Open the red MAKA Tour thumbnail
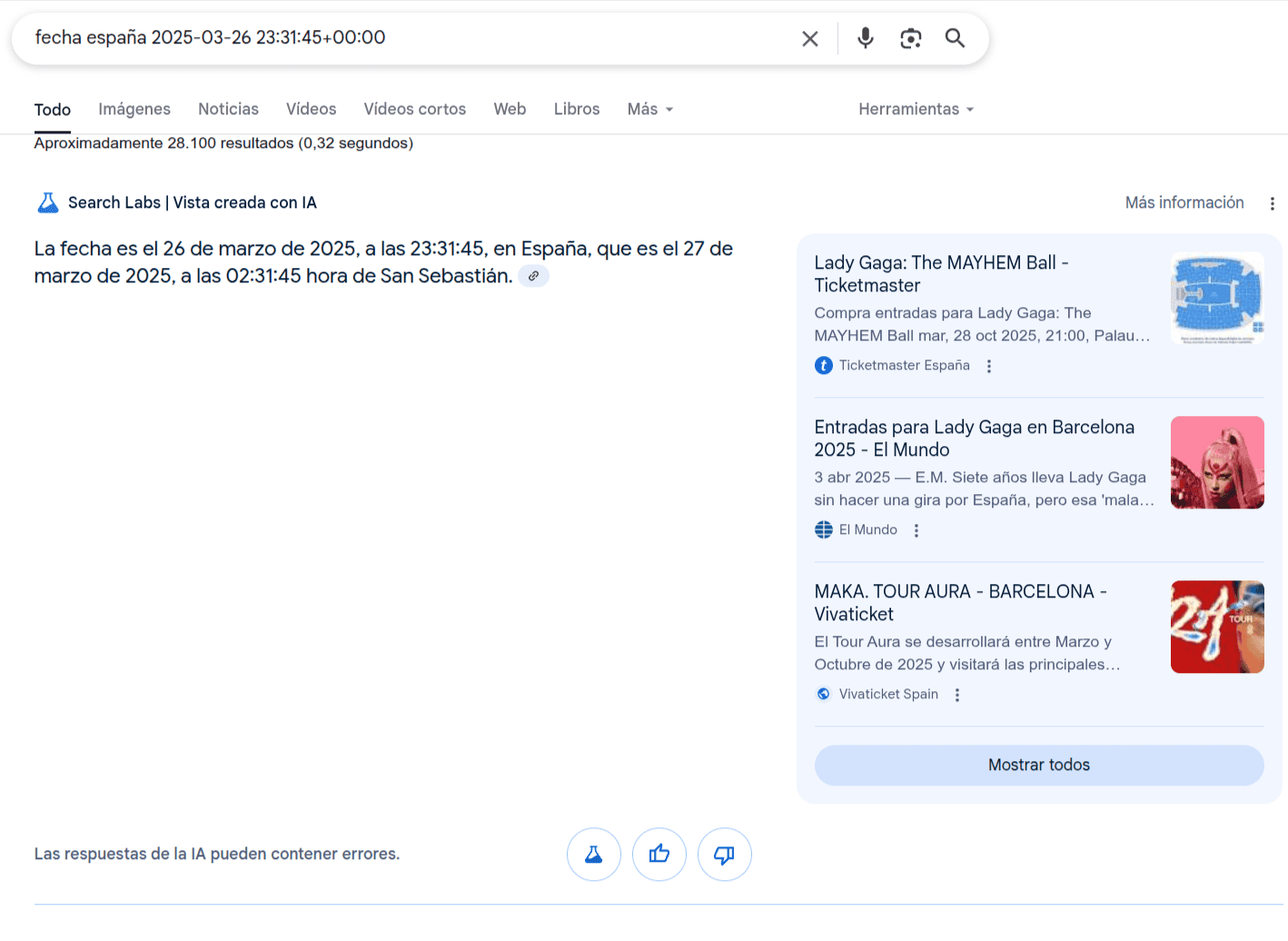 1217,627
